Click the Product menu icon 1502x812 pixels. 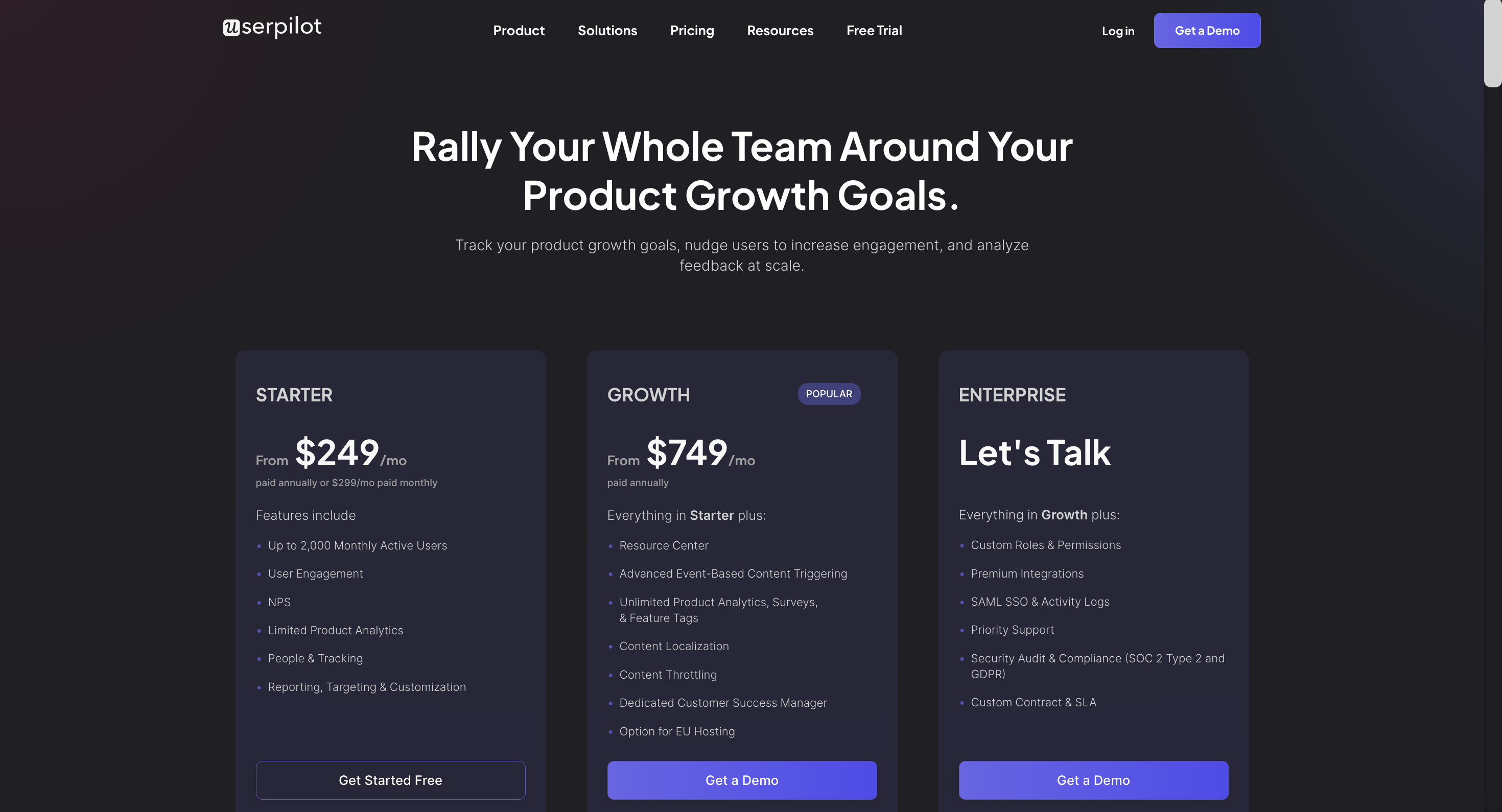(518, 30)
